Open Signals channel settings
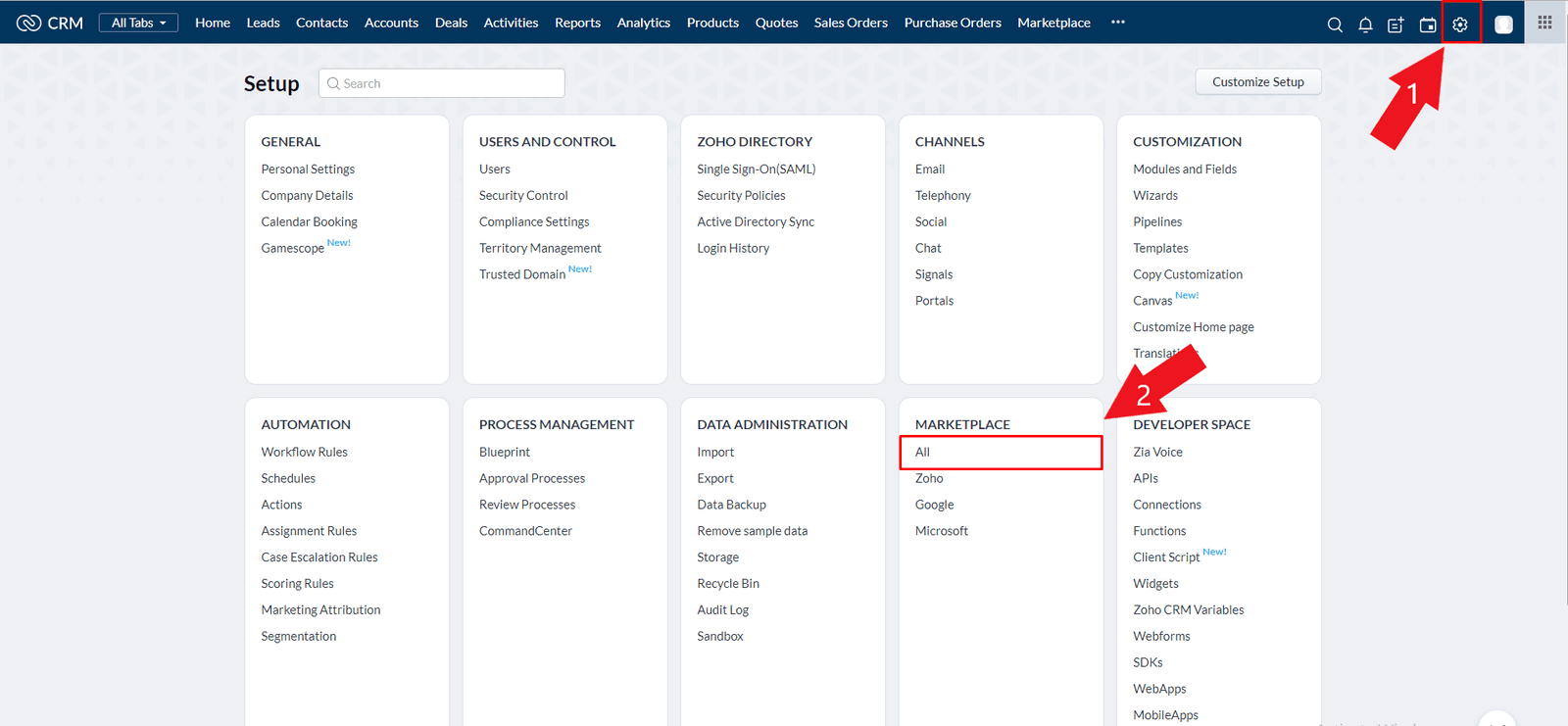The width and height of the screenshot is (1568, 726). (x=934, y=275)
